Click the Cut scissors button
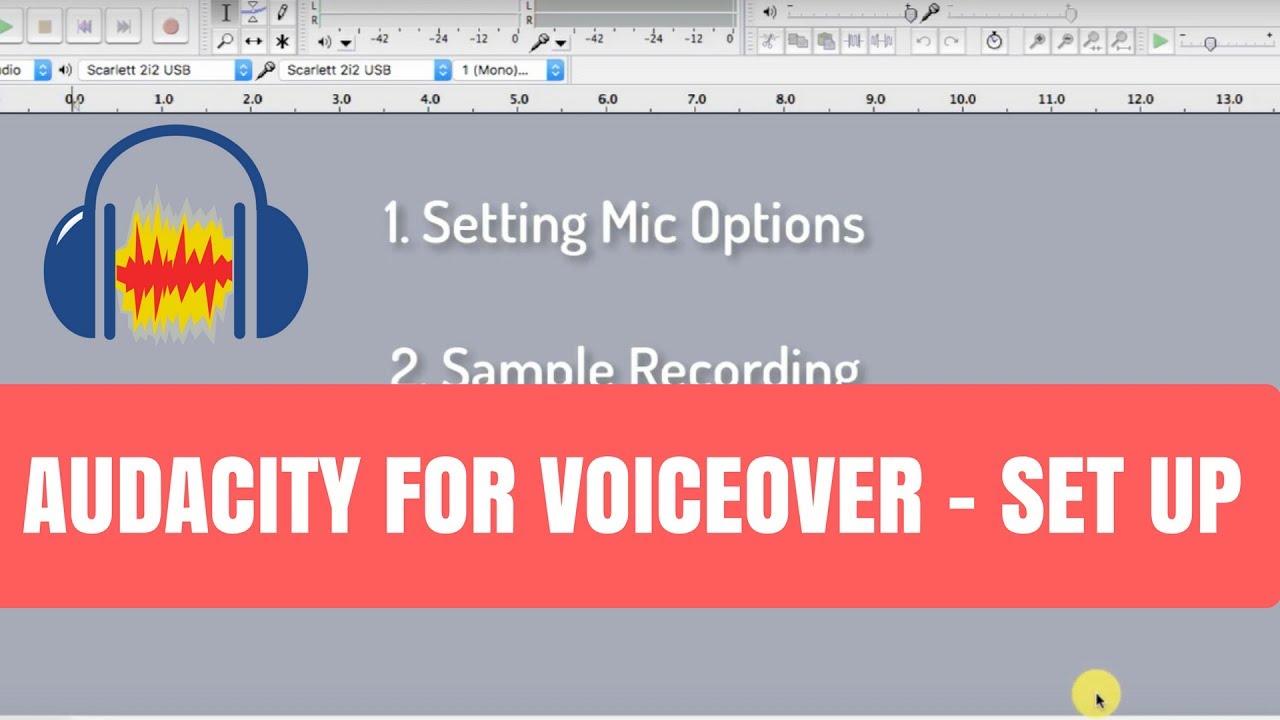This screenshot has height=720, width=1280. 768,41
